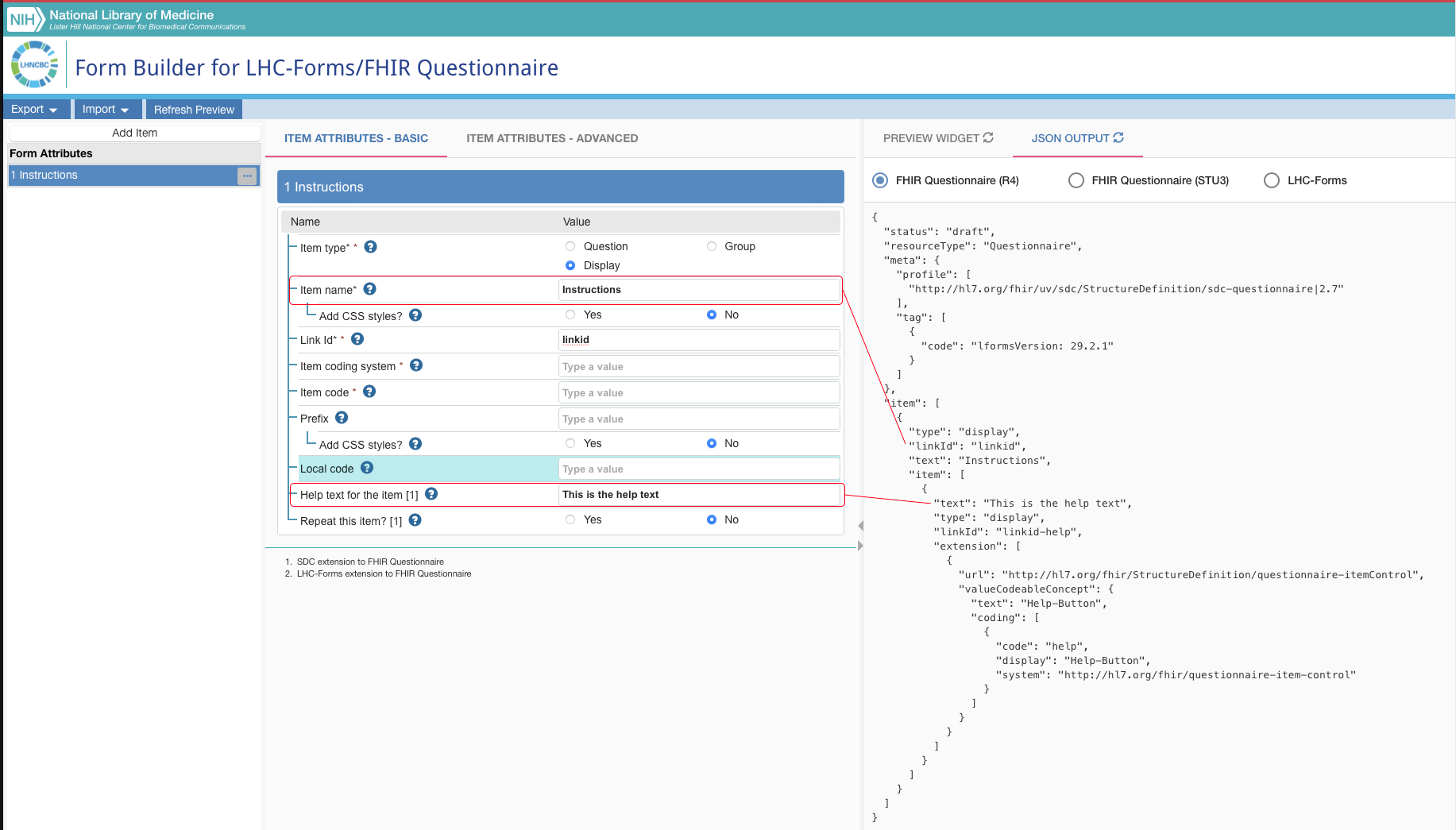The height and width of the screenshot is (830, 1456).
Task: Select Question item type
Action: (x=570, y=246)
